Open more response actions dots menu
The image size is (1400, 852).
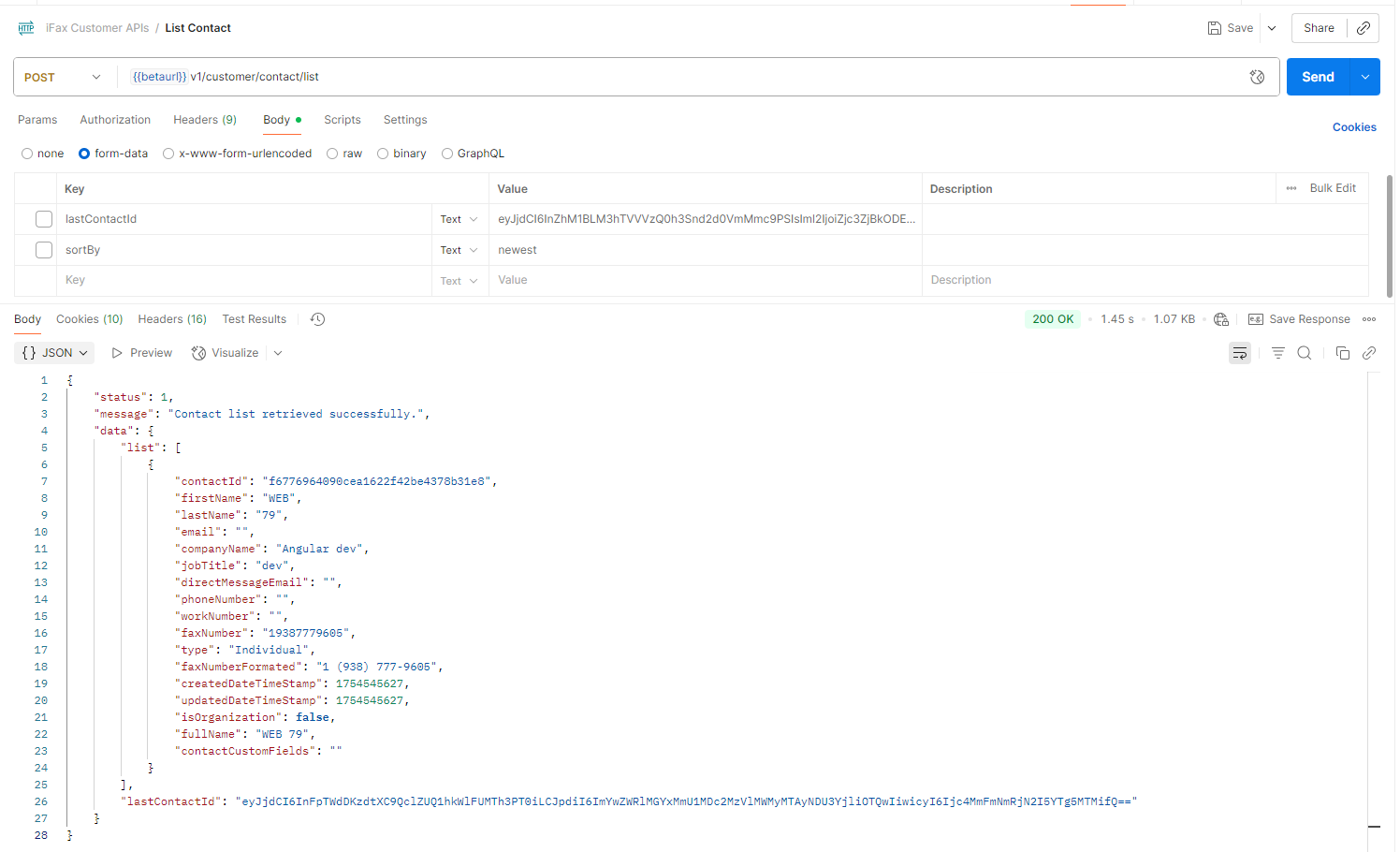(x=1369, y=319)
